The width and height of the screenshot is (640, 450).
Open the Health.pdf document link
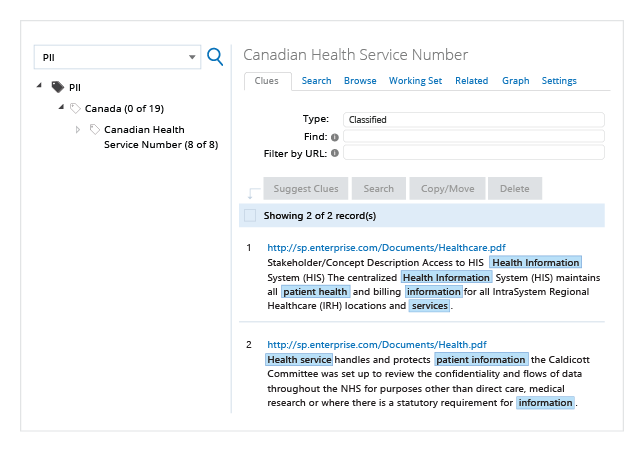coord(377,345)
